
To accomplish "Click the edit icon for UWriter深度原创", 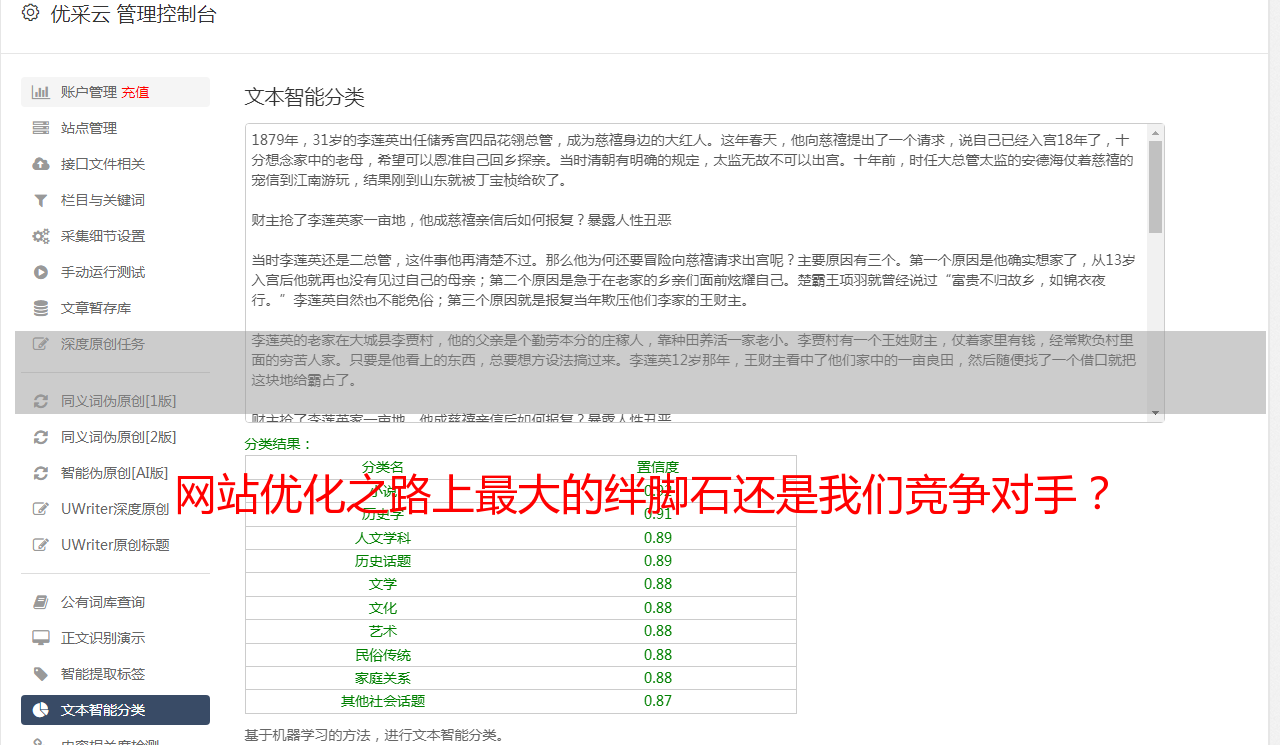I will [x=41, y=509].
